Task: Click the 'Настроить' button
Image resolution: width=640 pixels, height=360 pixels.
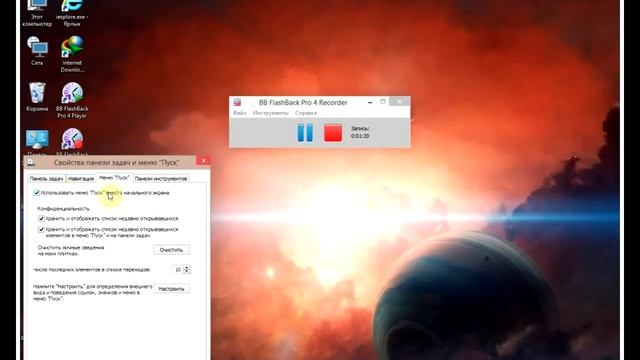Action: click(x=171, y=289)
